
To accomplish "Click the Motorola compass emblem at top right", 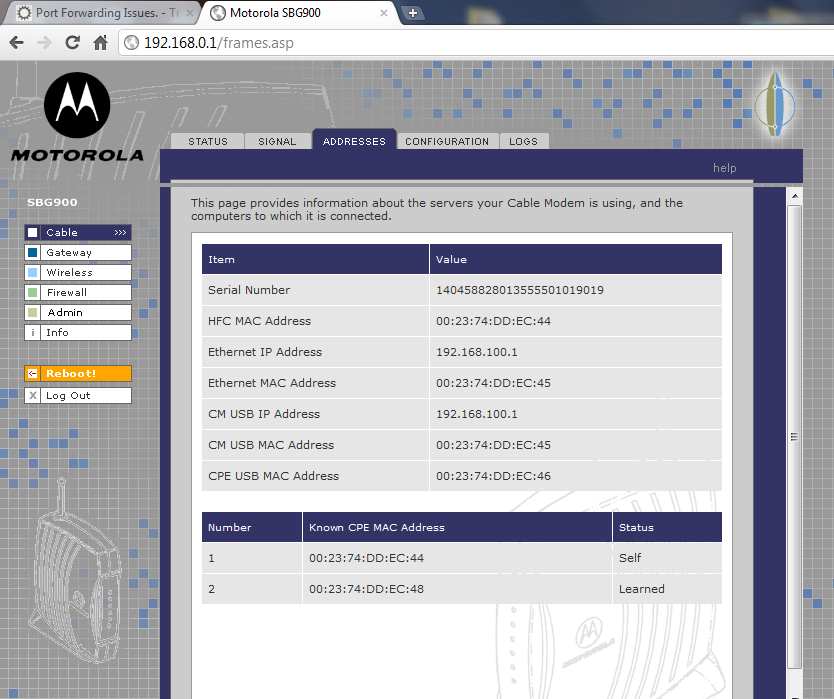I will (x=775, y=104).
